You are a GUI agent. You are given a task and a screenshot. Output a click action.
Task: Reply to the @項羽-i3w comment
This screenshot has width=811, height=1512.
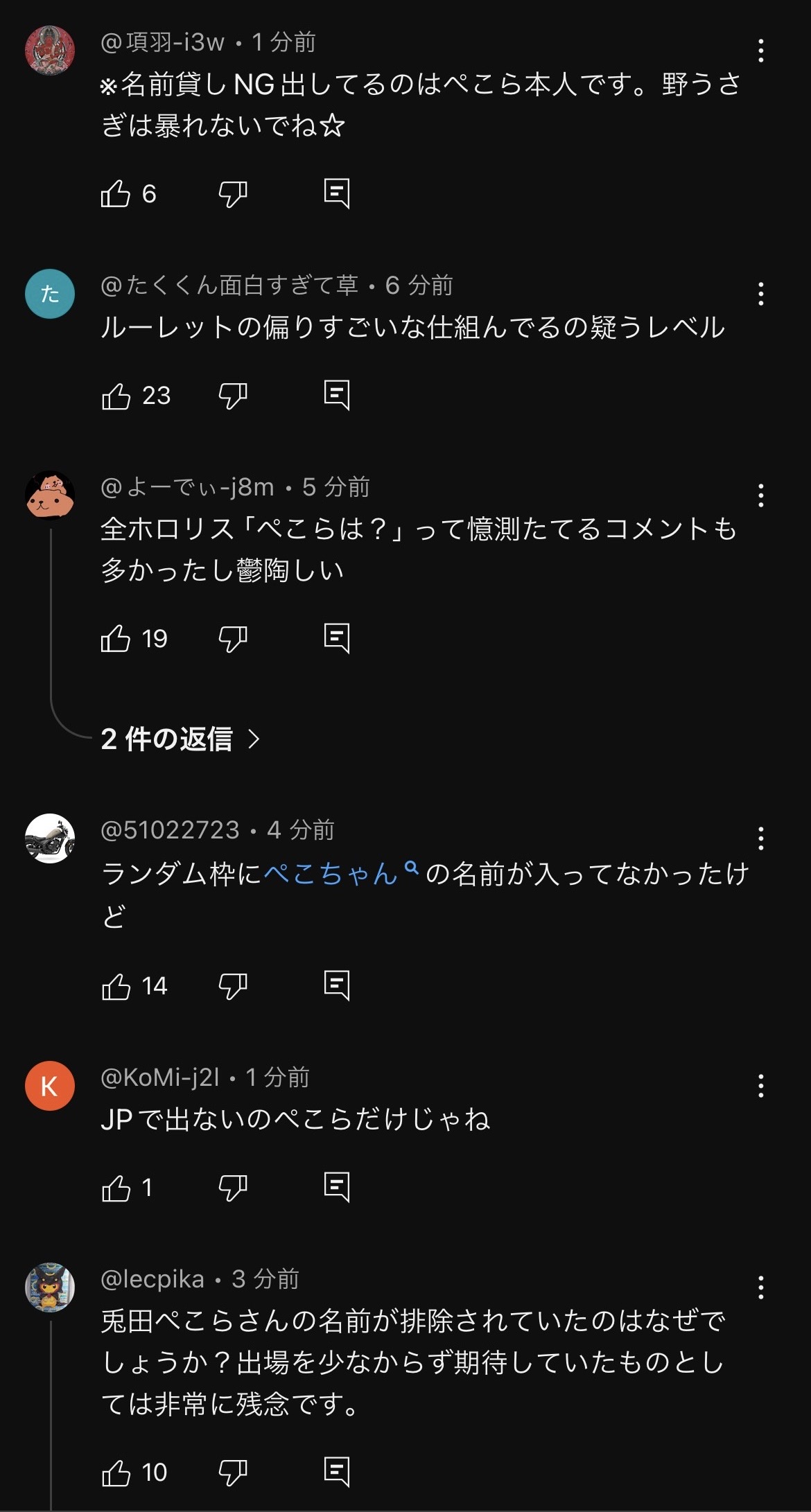(337, 194)
